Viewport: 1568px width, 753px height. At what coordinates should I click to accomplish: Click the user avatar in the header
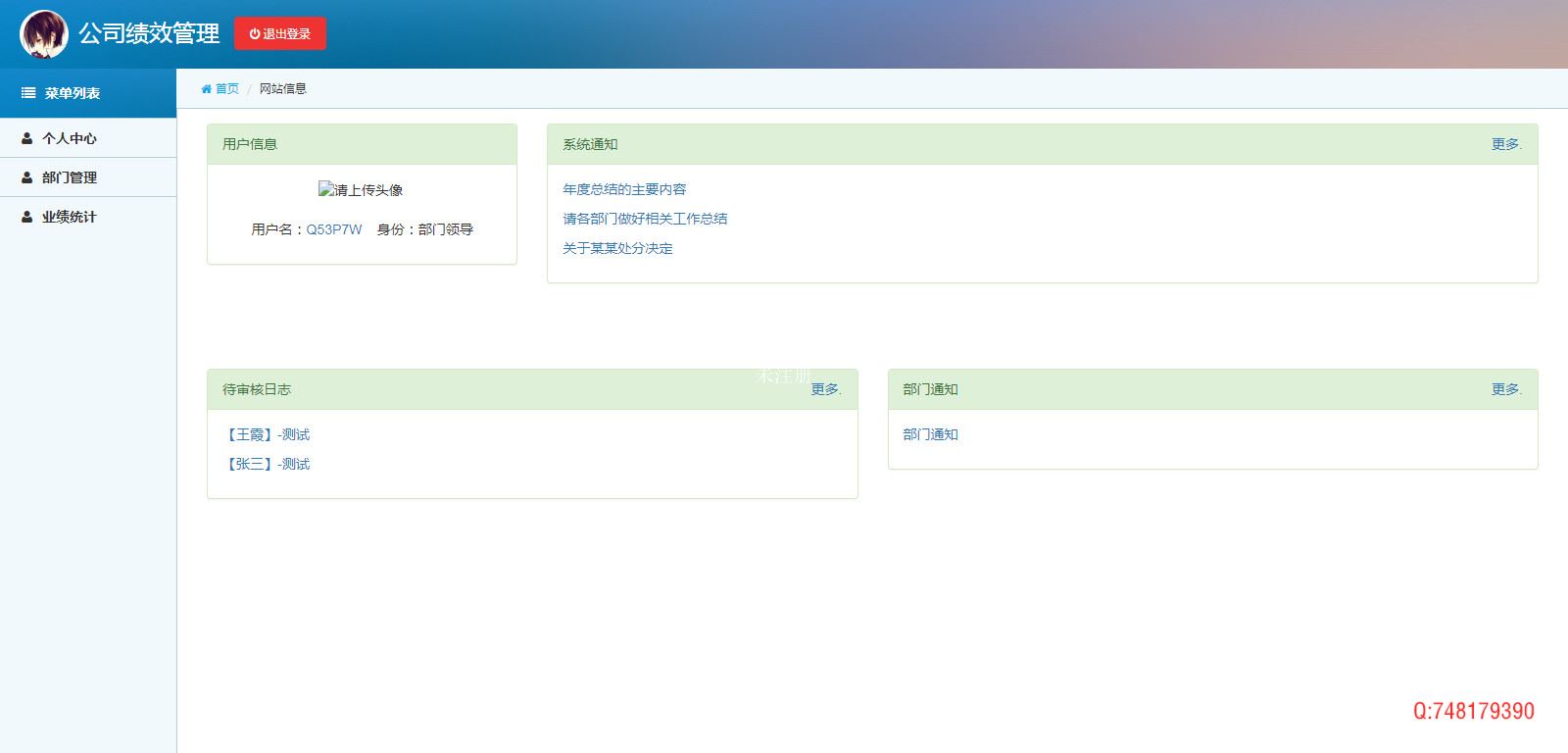[x=44, y=34]
